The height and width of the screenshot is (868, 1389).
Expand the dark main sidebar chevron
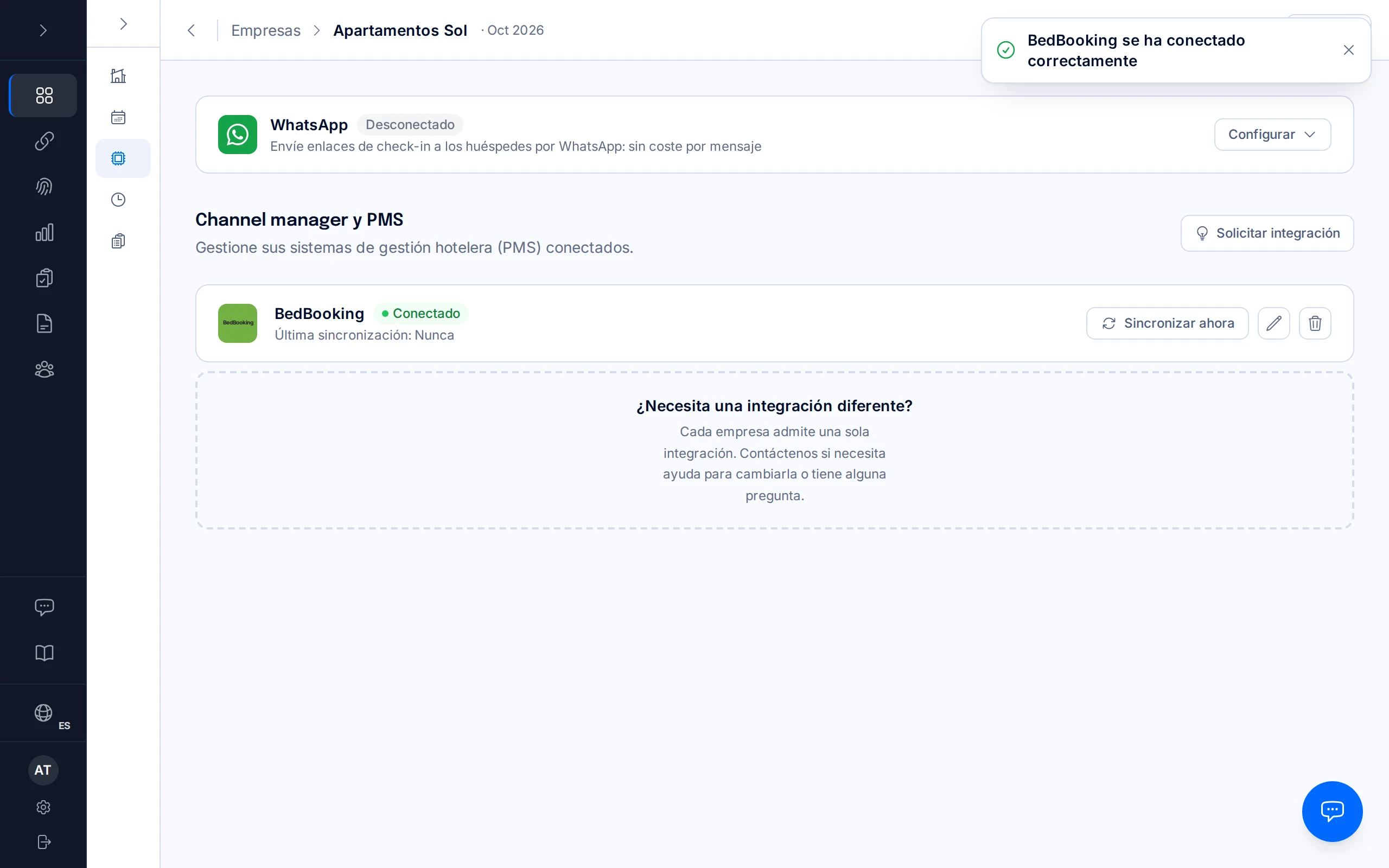[x=43, y=30]
